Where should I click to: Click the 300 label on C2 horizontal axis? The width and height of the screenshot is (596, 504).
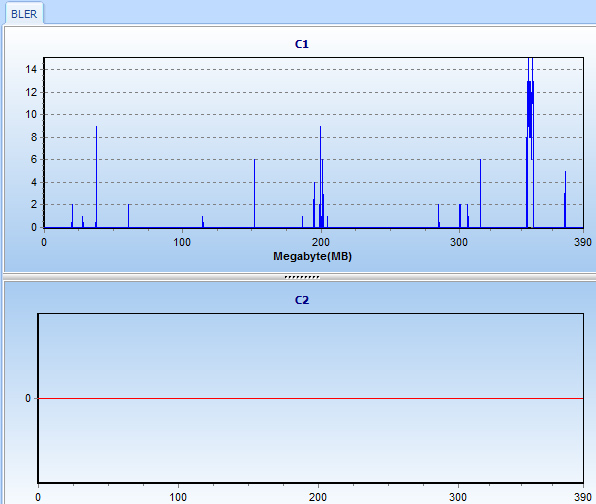point(458,497)
